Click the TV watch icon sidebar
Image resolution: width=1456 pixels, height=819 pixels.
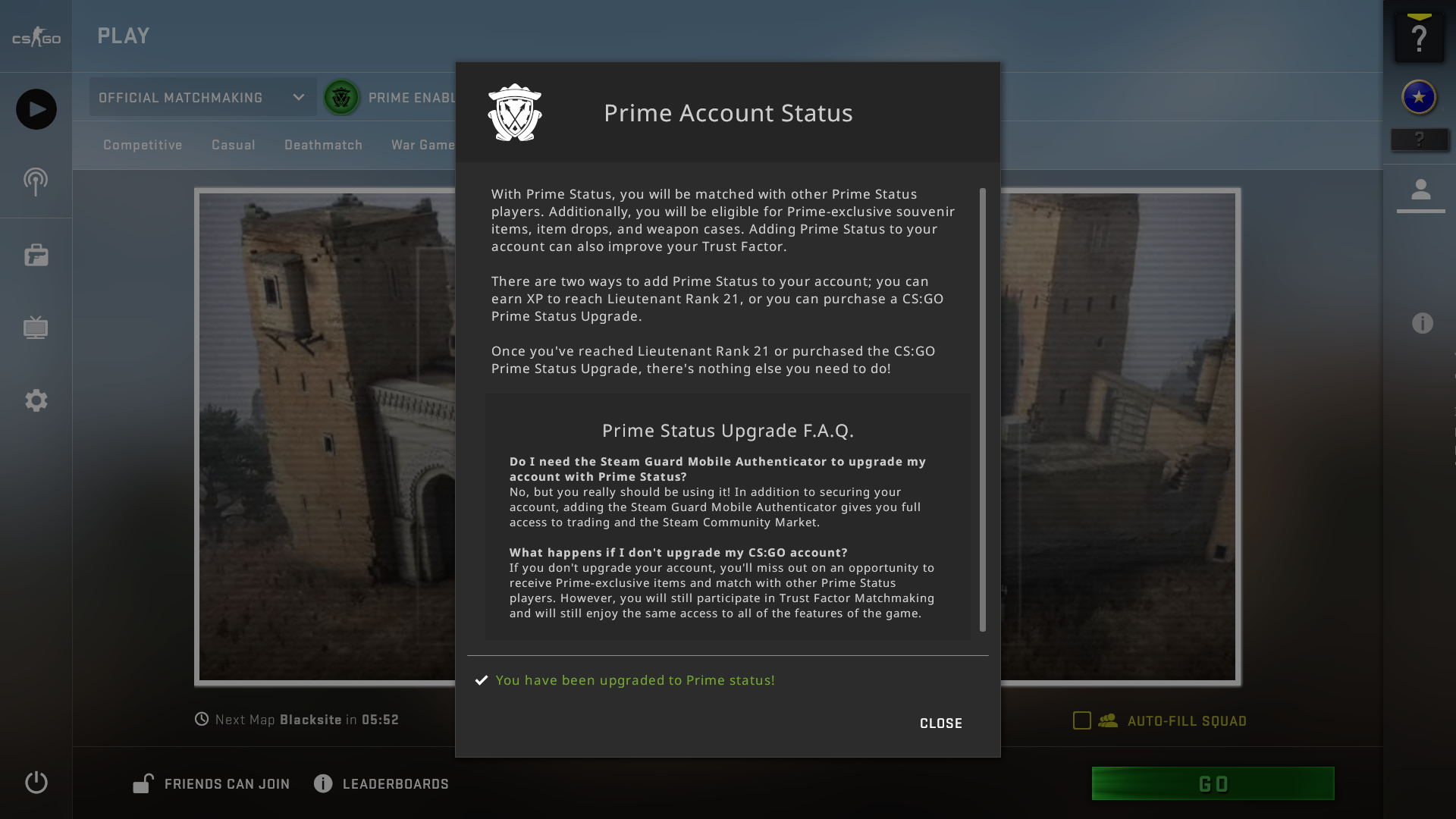[36, 327]
